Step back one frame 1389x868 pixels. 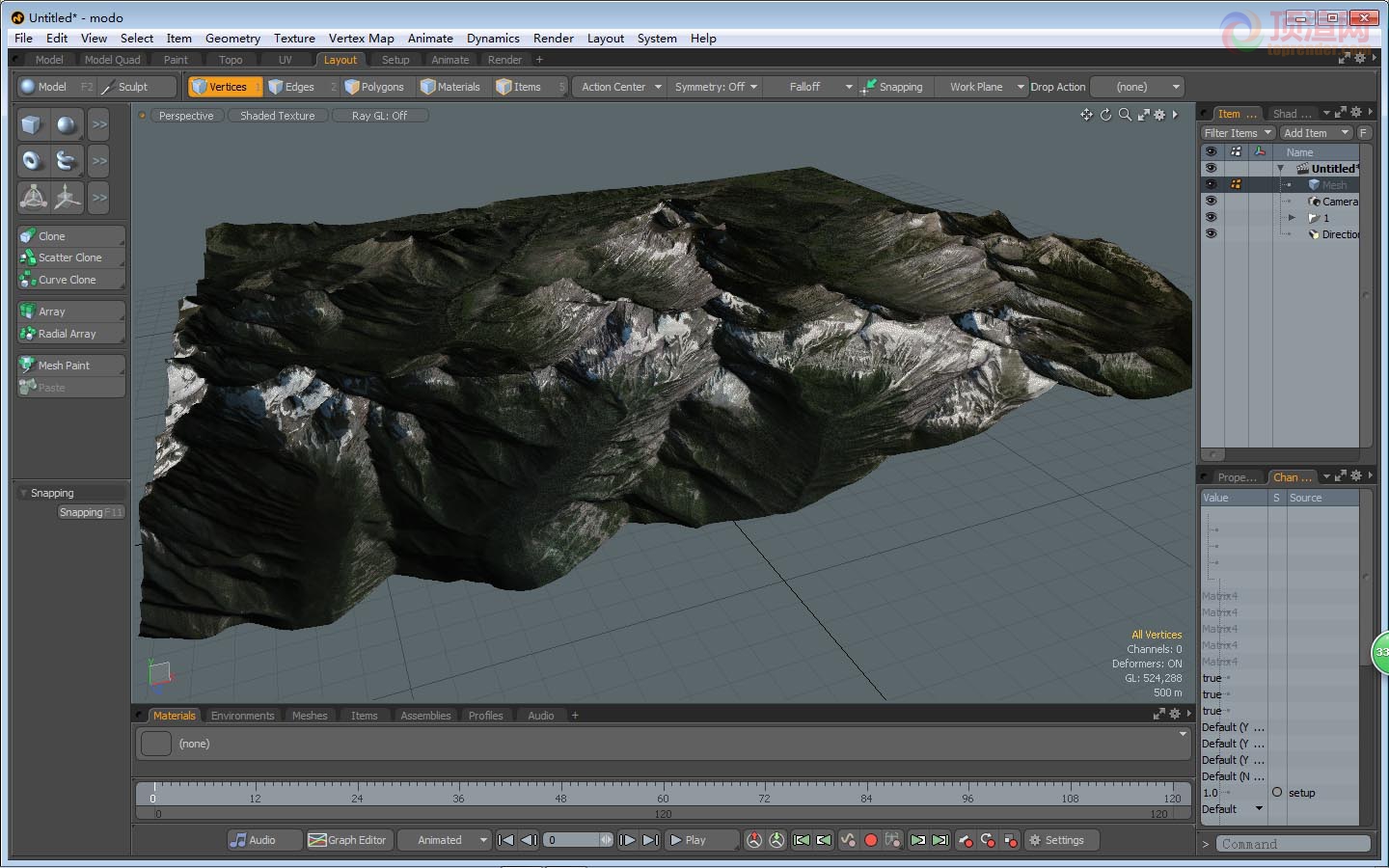coord(529,840)
